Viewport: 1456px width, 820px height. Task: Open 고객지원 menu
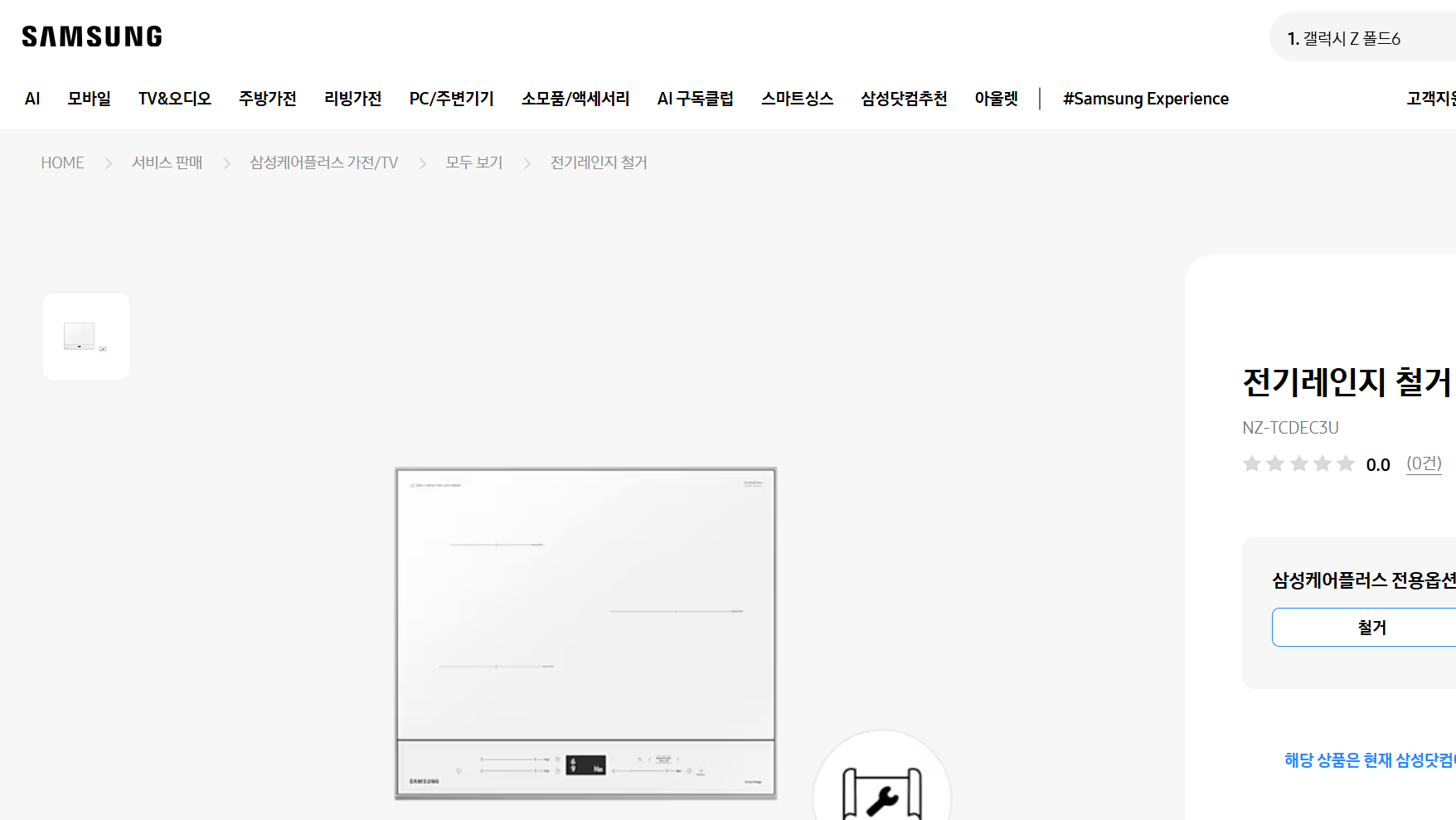1431,99
